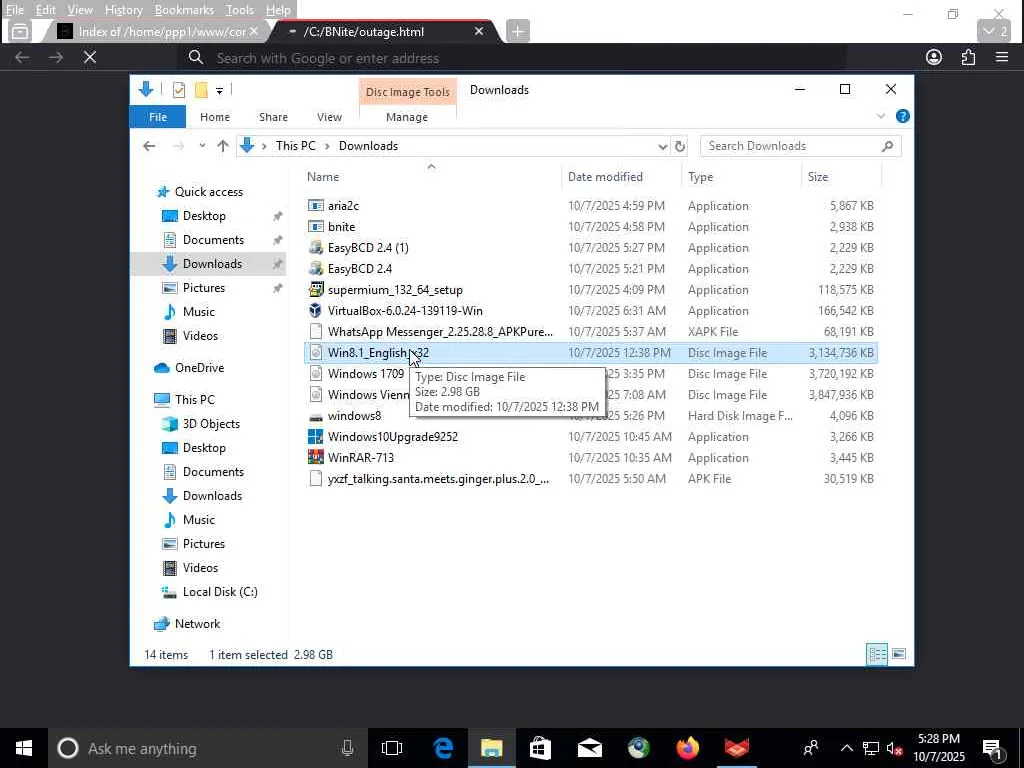This screenshot has height=768, width=1024.
Task: Click the Search Downloads field
Action: coord(800,146)
